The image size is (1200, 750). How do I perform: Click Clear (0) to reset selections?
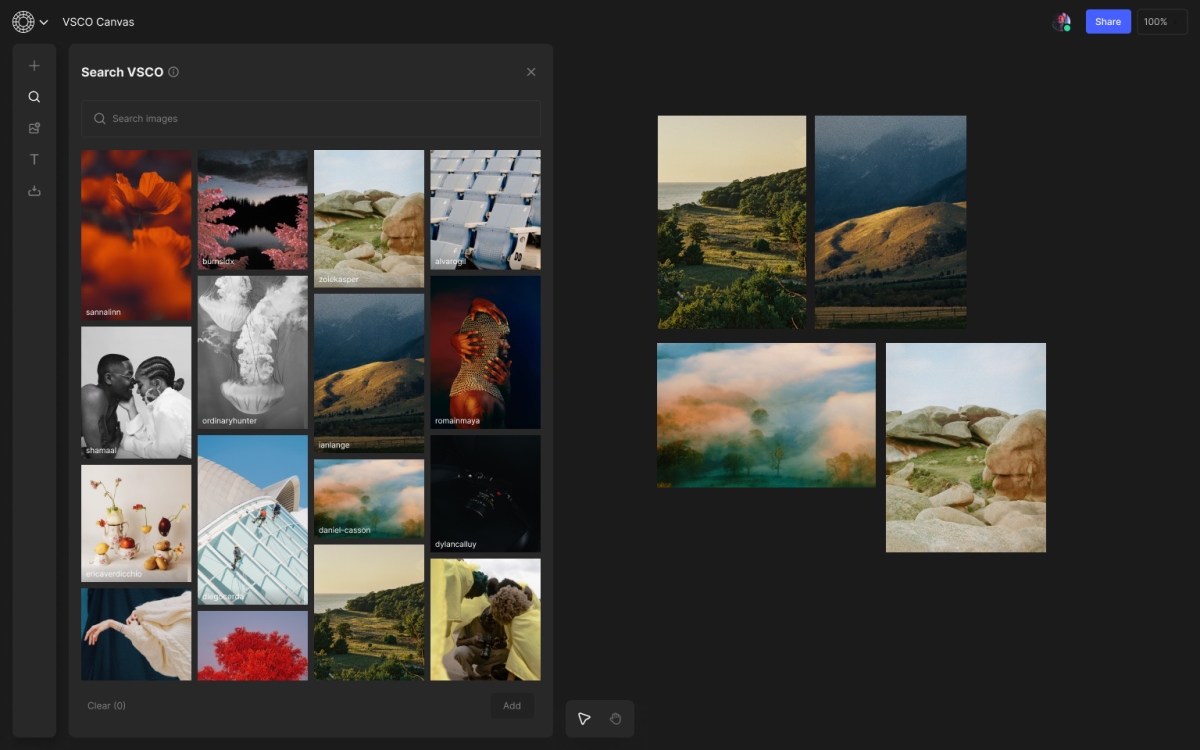[105, 705]
